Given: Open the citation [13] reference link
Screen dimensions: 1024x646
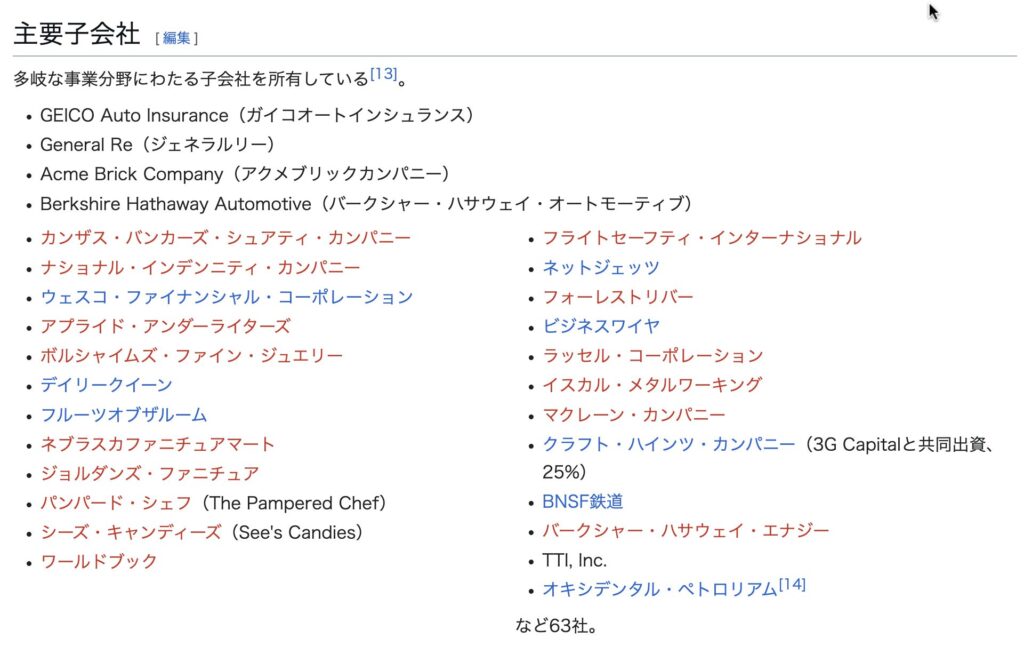Looking at the screenshot, I should tap(383, 74).
